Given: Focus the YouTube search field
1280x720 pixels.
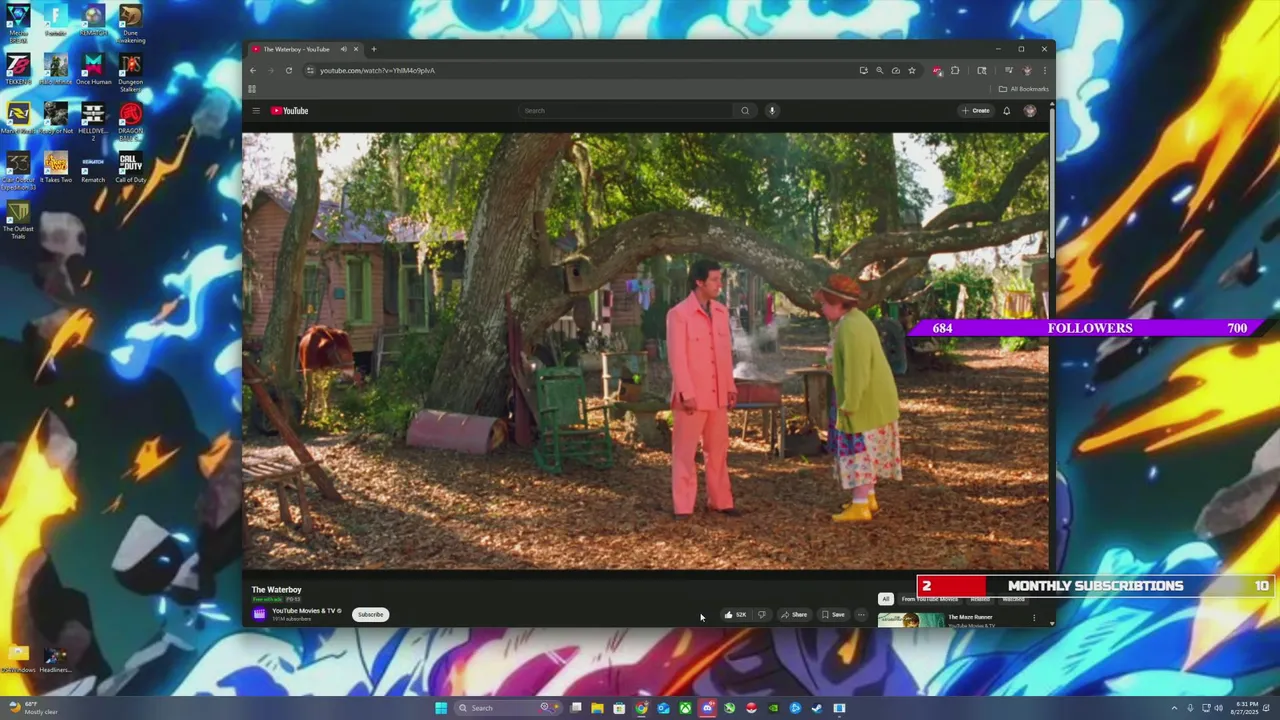Looking at the screenshot, I should (627, 111).
